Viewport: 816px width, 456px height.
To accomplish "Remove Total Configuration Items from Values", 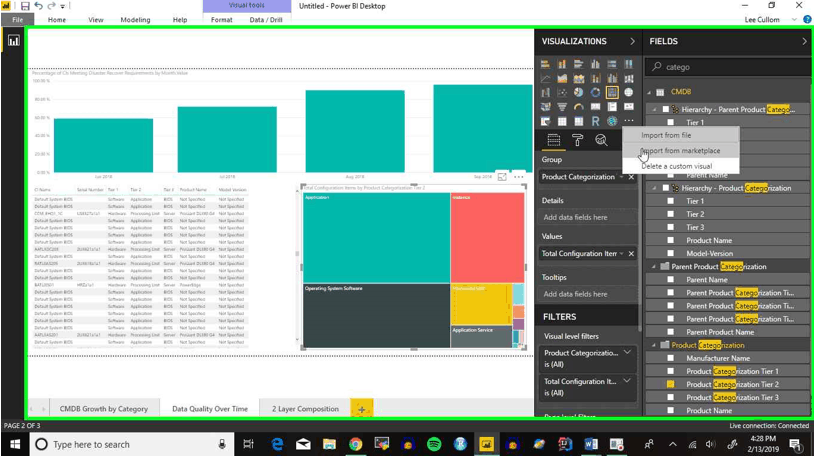I will (631, 254).
